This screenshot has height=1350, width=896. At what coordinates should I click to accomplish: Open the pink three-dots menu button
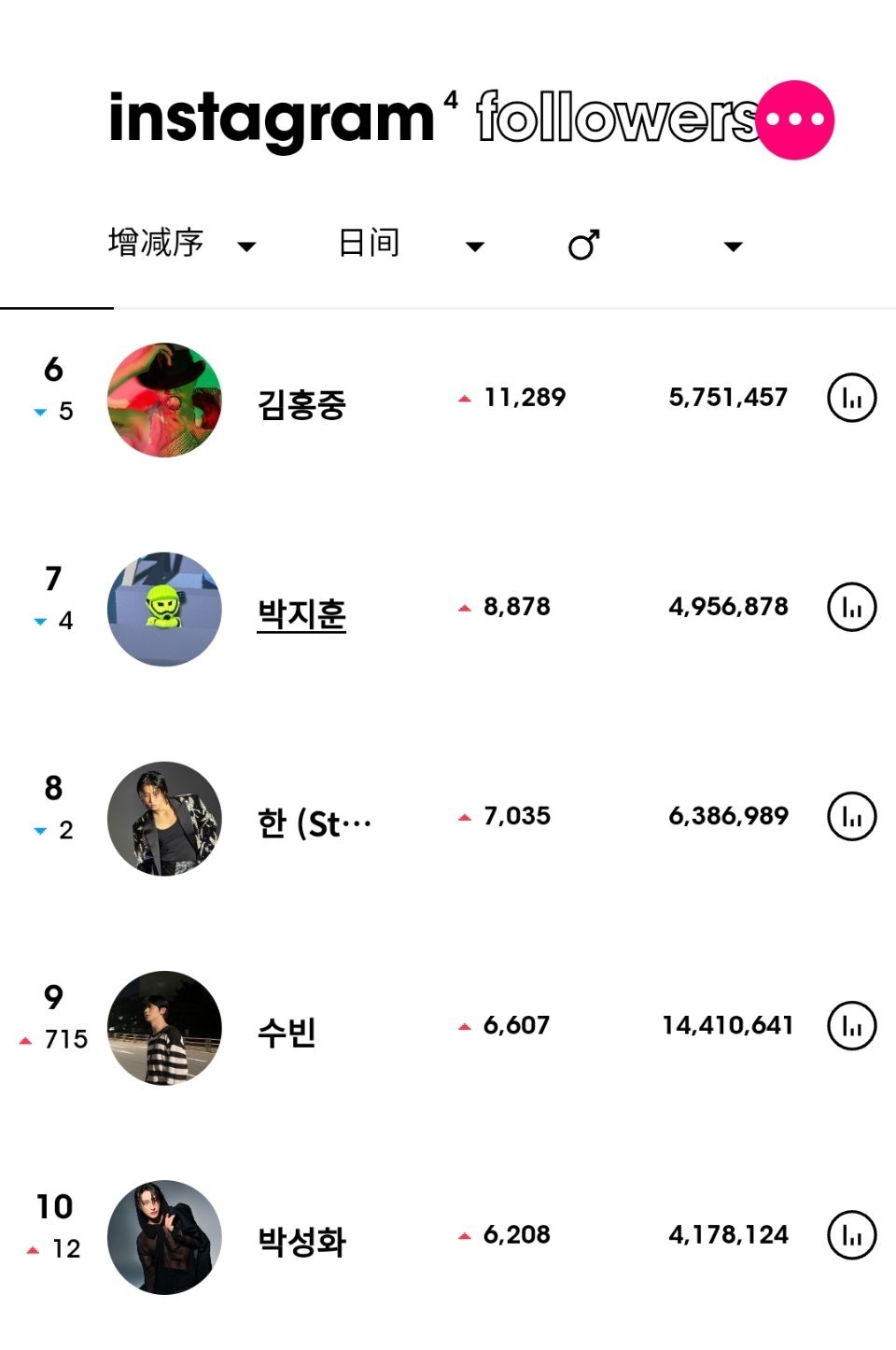(795, 120)
